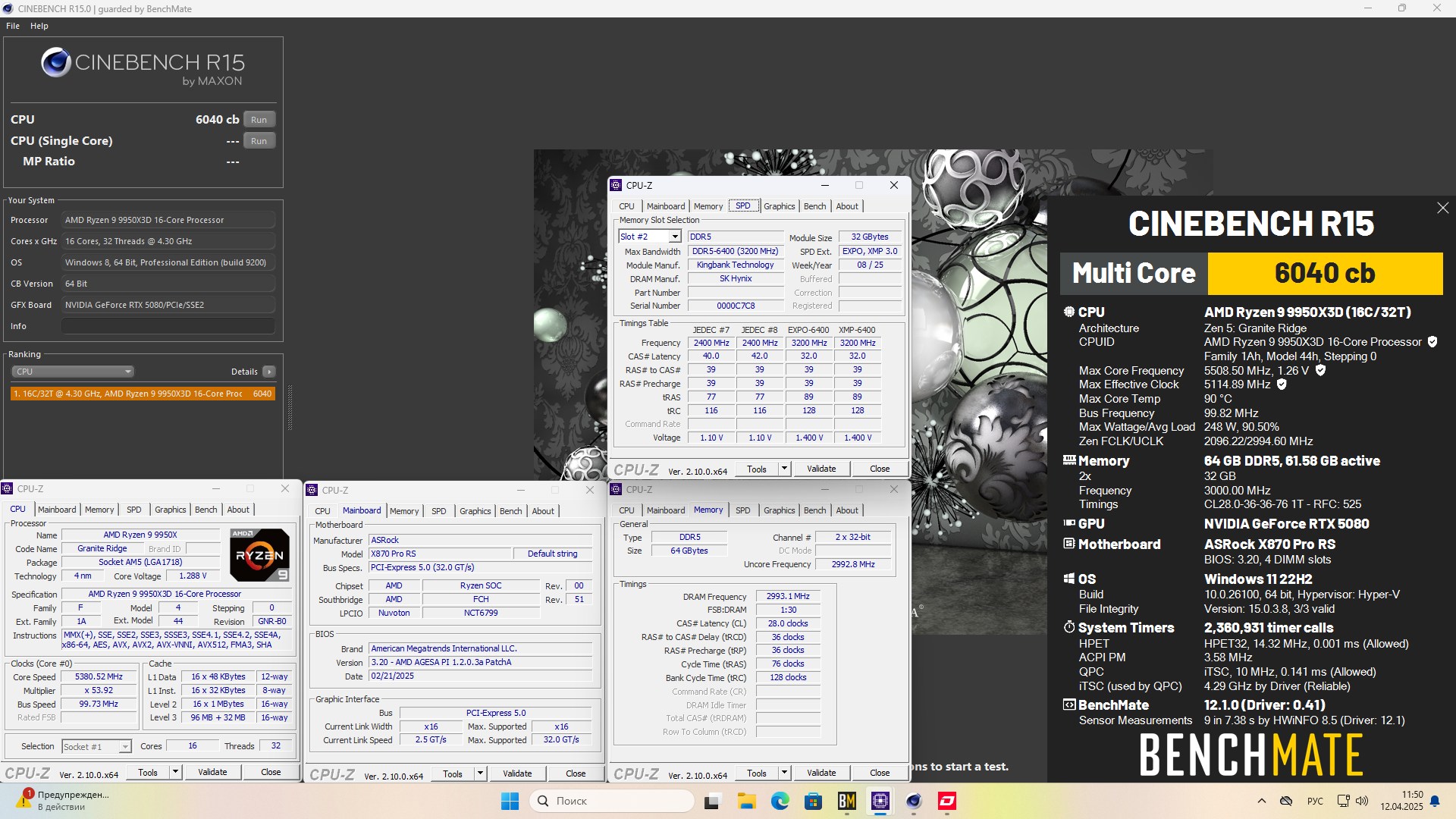Open Tools dropdown arrow in Memory CPU-Z window

tap(784, 773)
